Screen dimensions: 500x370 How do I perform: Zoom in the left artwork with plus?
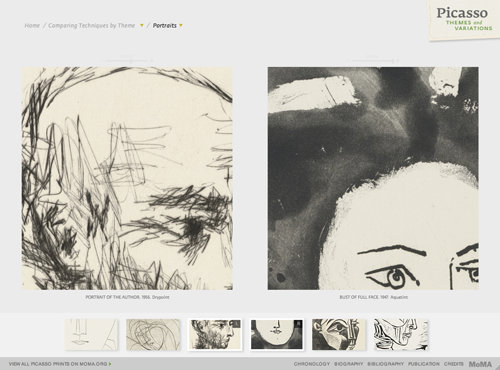(152, 61)
